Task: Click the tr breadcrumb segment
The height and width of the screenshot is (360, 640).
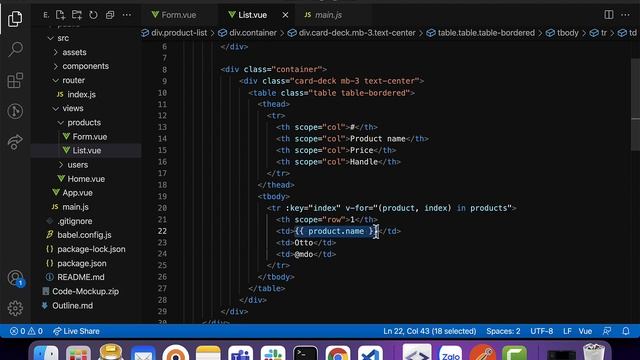Action: [598, 33]
